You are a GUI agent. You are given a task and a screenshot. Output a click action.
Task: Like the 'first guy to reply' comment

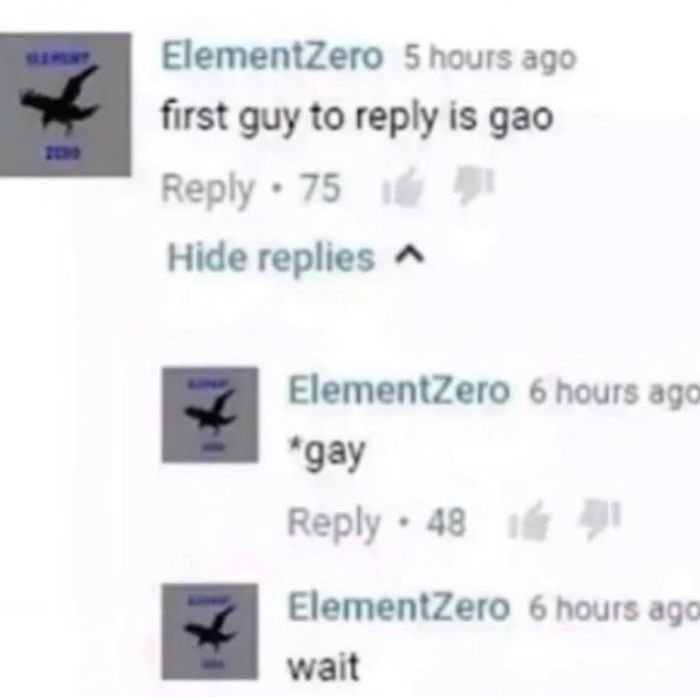[402, 187]
